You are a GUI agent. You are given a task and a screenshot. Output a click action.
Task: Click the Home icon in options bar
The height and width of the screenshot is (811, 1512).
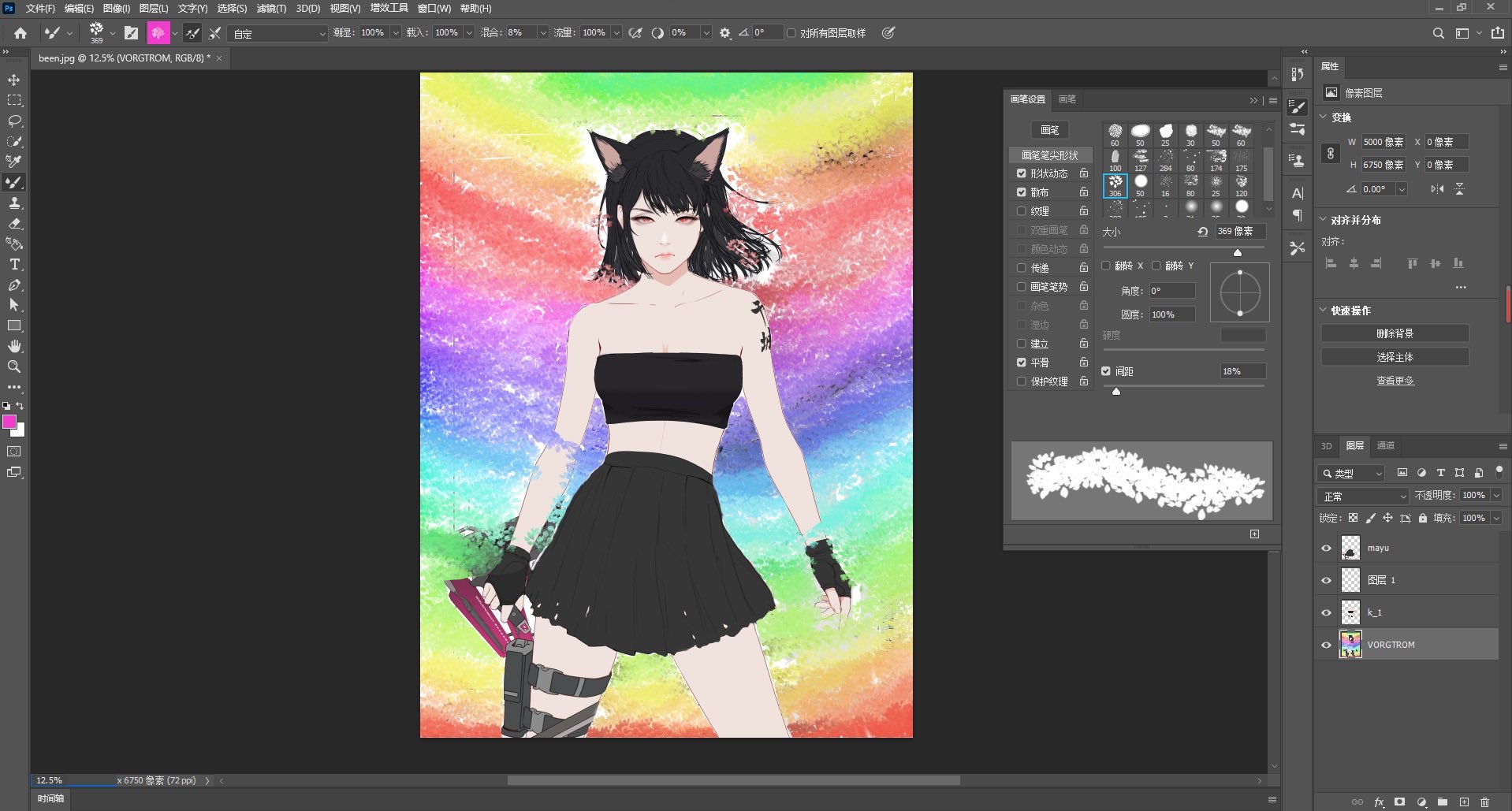coord(20,33)
